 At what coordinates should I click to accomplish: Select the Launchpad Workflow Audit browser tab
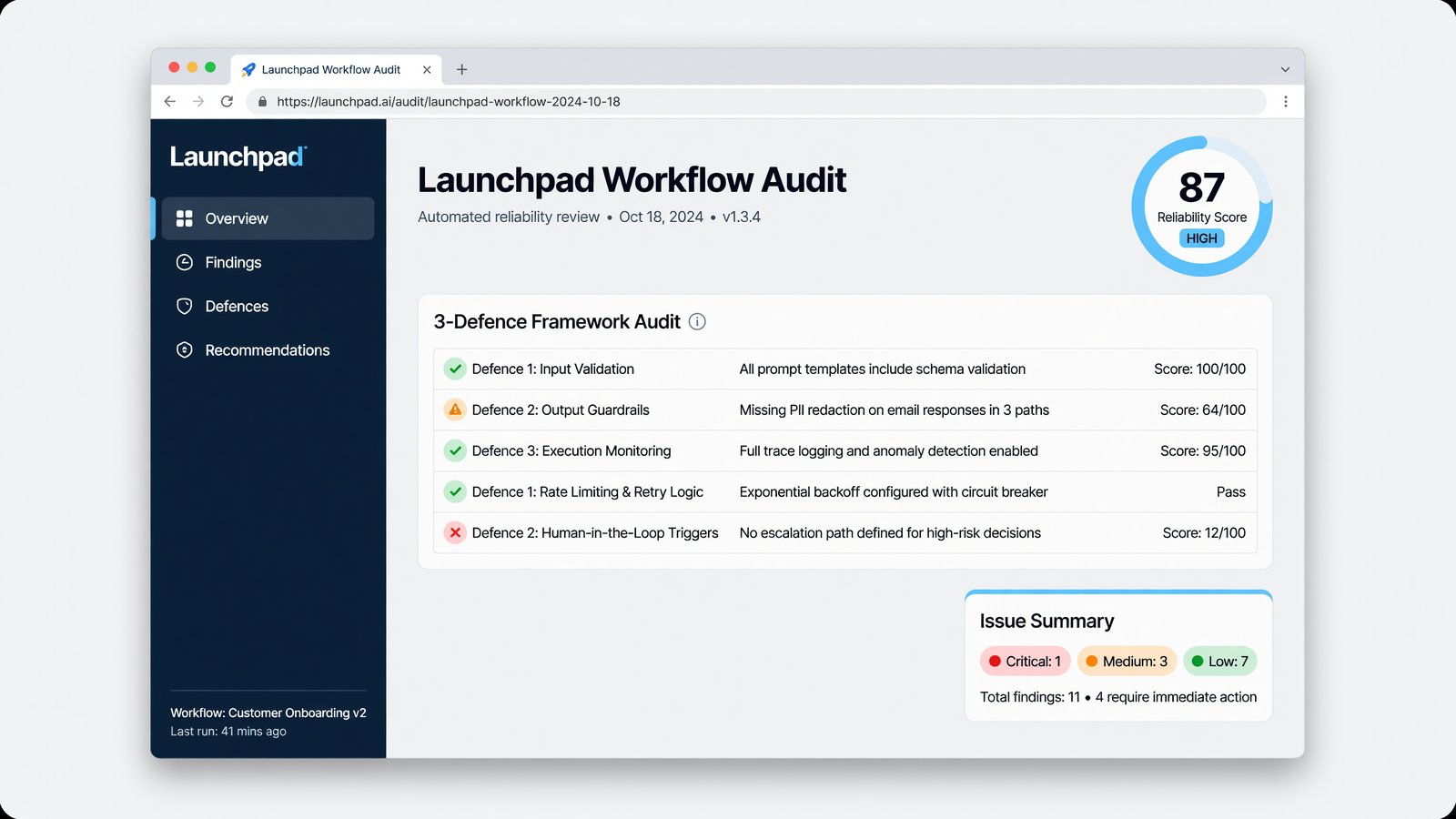coord(337,69)
